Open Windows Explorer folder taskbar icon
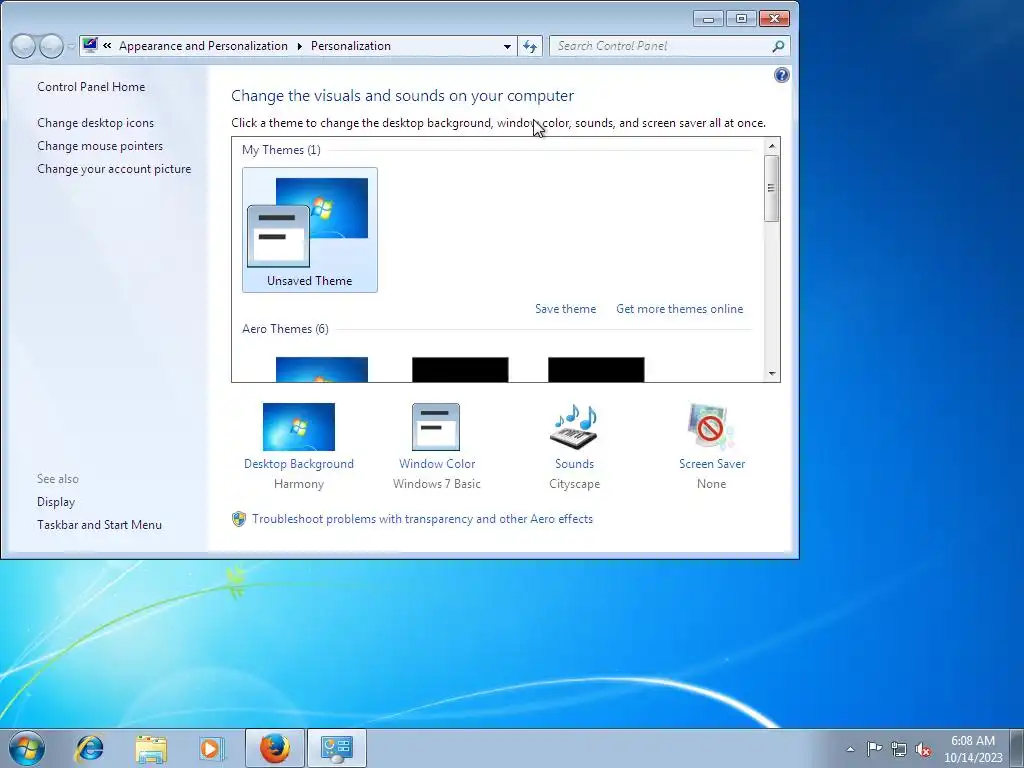The image size is (1024, 768). 151,748
